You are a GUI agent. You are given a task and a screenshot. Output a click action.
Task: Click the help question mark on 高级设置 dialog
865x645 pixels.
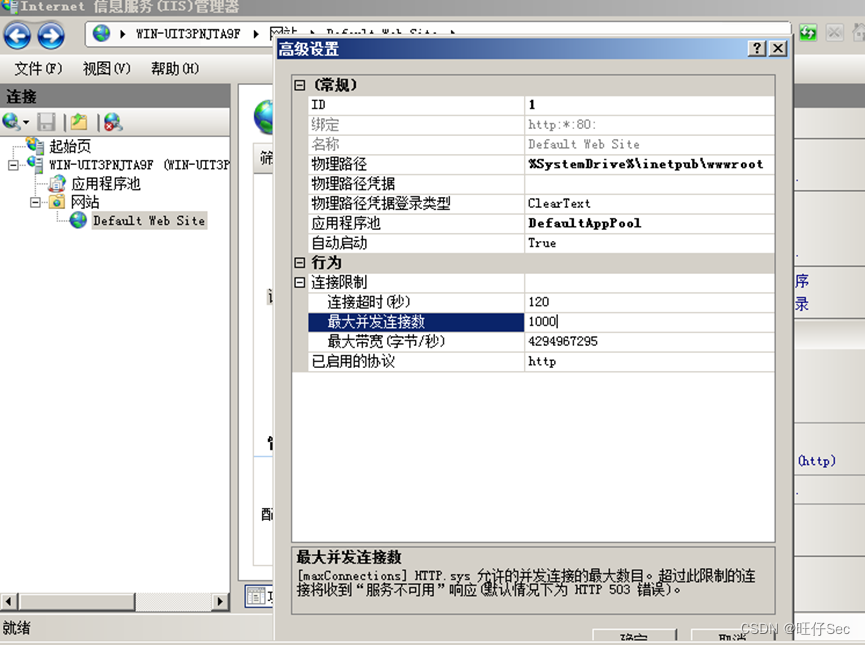click(757, 48)
